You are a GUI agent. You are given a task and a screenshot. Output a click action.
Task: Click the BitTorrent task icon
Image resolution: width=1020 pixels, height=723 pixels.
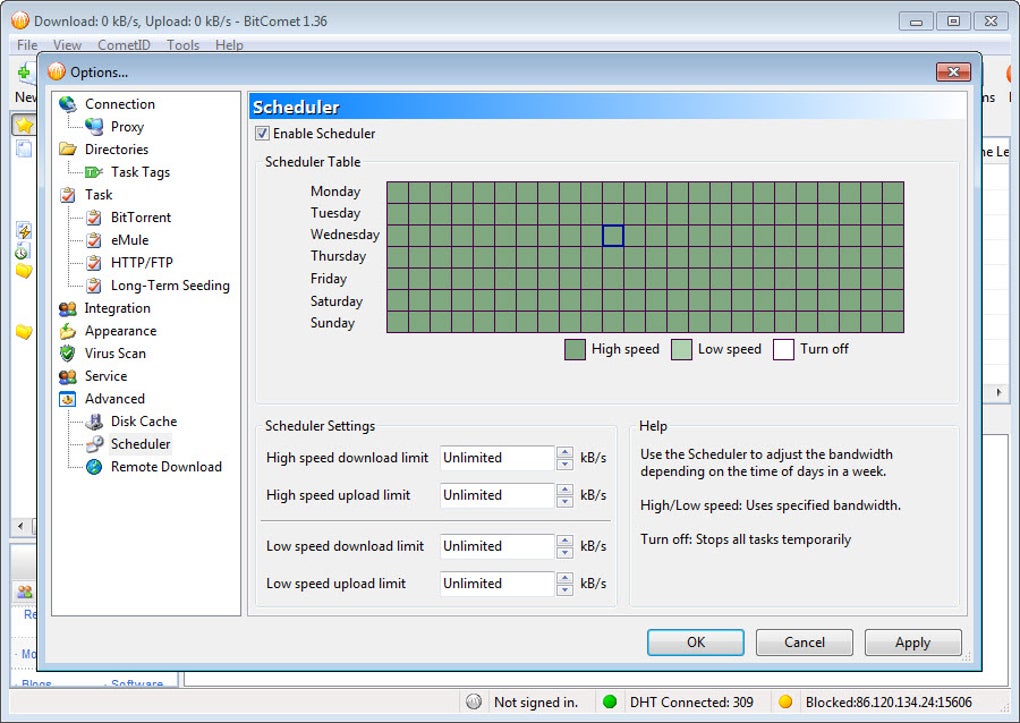pyautogui.click(x=94, y=217)
